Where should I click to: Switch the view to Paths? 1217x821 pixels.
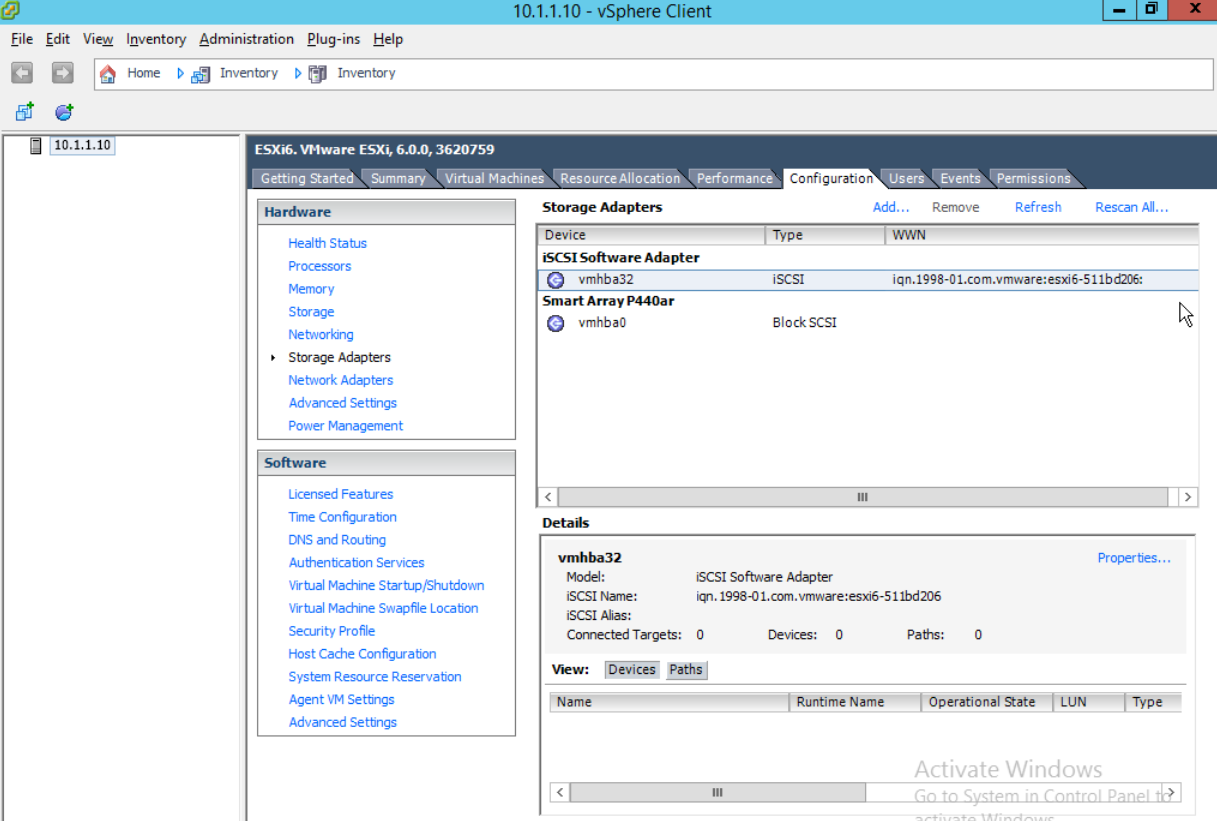click(686, 669)
